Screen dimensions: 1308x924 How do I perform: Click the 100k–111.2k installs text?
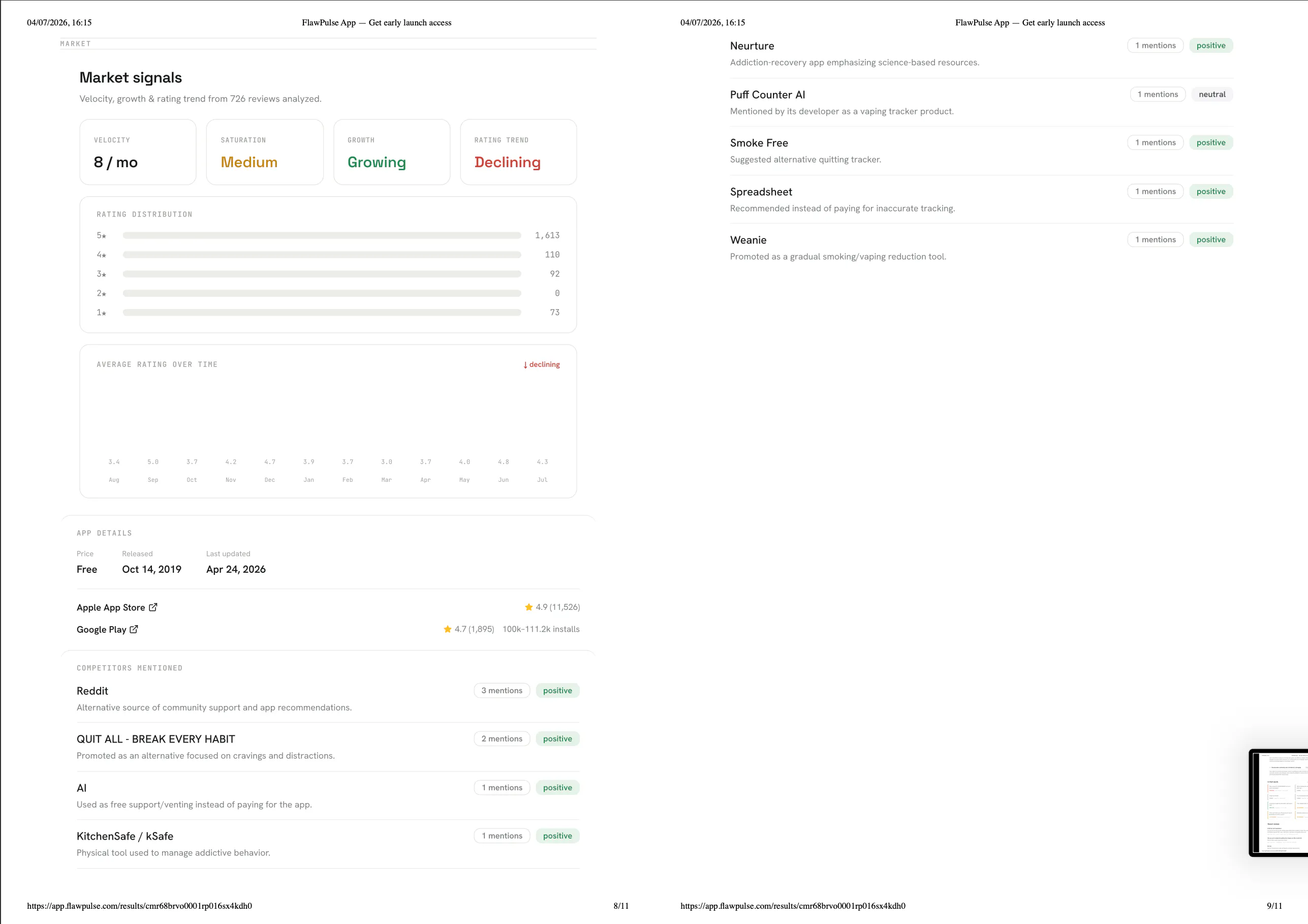click(541, 629)
